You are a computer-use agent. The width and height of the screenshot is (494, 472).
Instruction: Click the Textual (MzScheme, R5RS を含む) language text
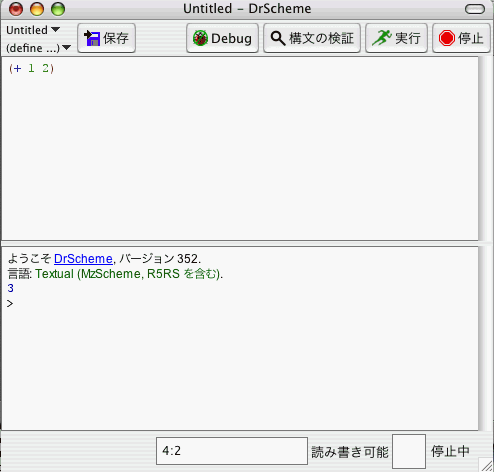coord(128,274)
